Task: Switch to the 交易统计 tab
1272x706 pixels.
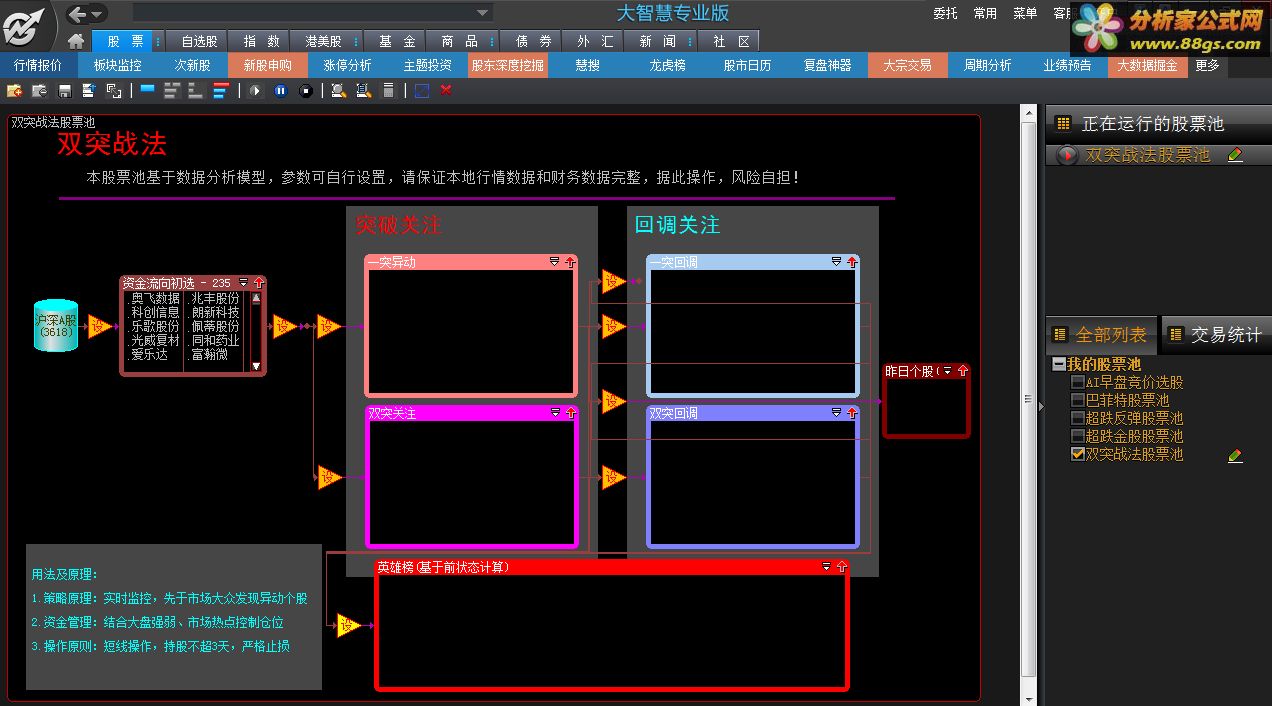Action: click(x=1217, y=335)
